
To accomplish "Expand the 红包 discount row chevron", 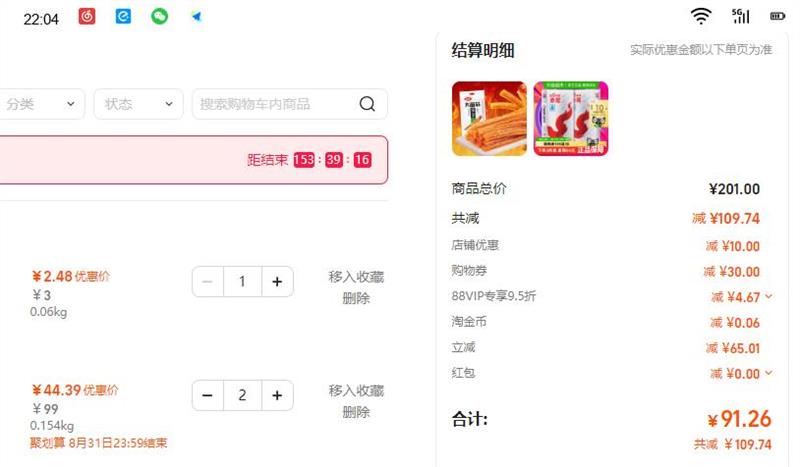I will pos(768,373).
